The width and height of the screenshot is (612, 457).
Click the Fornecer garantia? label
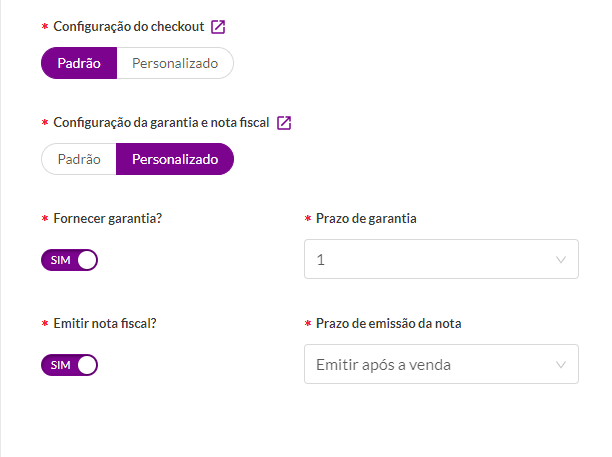coord(108,219)
